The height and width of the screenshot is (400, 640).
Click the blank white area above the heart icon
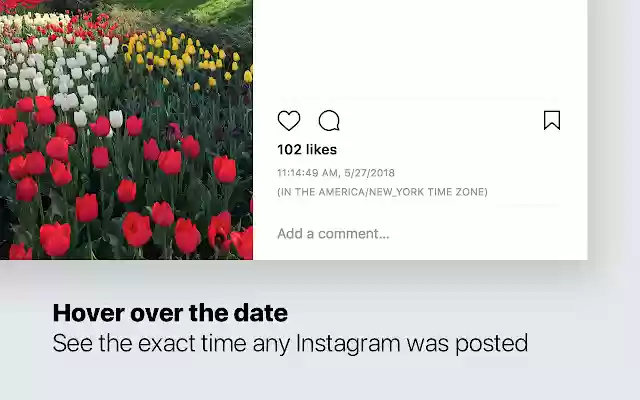pos(420,50)
